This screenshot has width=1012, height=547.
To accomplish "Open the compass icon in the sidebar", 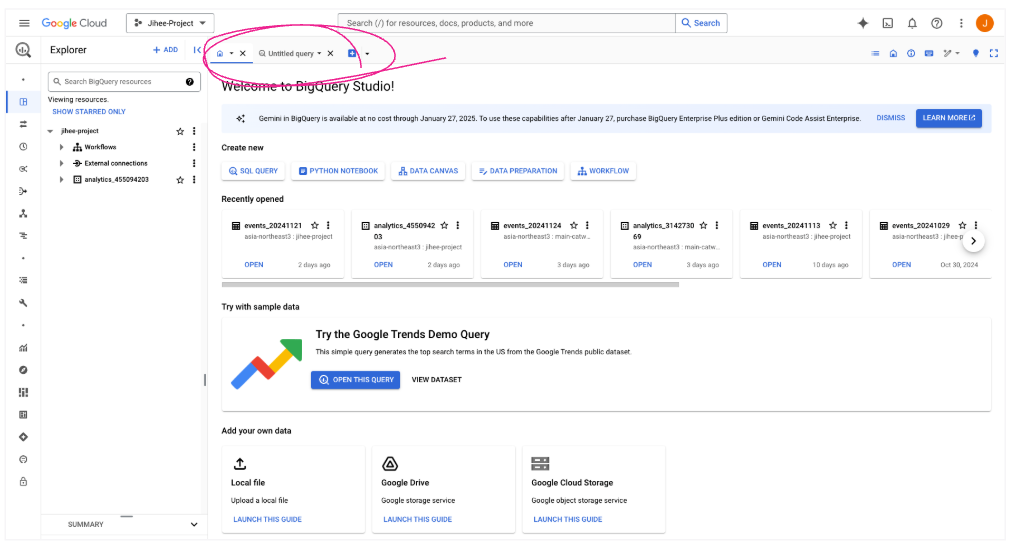I will 23,370.
